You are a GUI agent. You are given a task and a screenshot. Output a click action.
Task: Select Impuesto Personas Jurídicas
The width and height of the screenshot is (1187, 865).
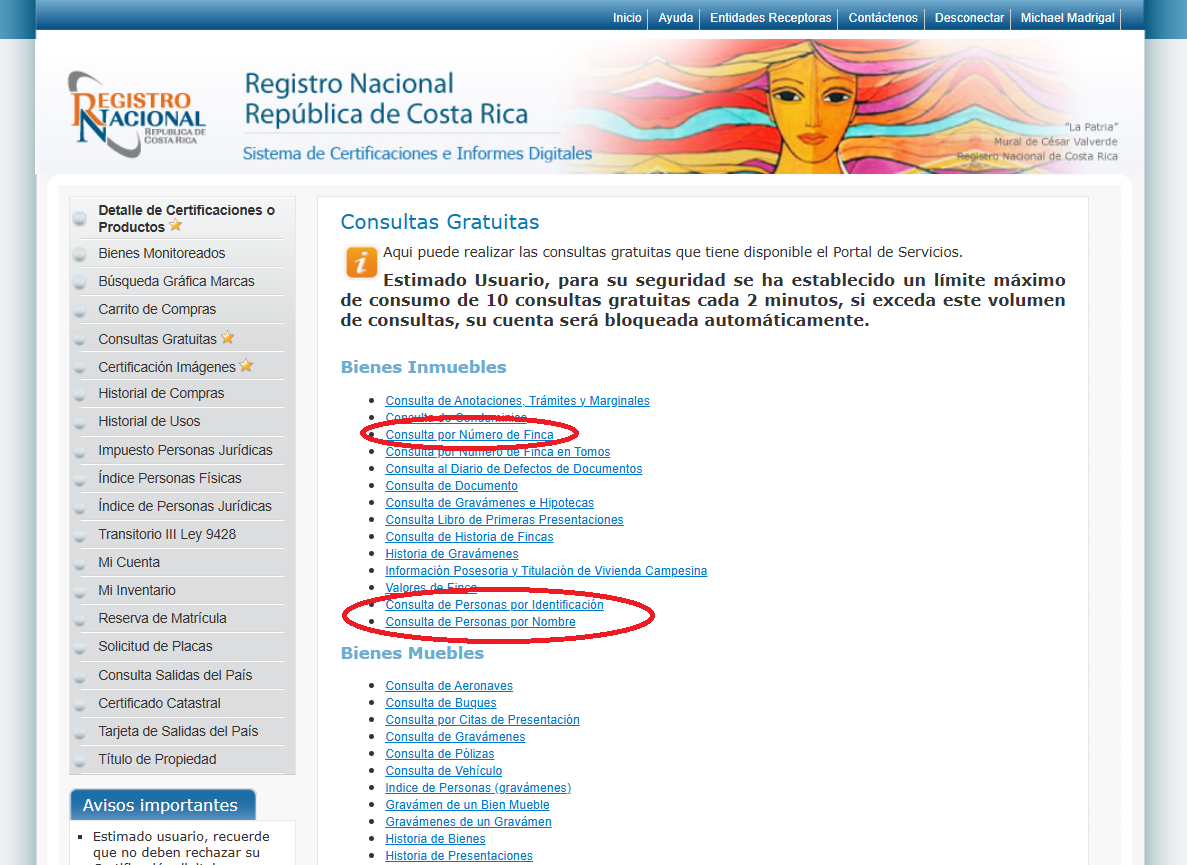point(185,450)
